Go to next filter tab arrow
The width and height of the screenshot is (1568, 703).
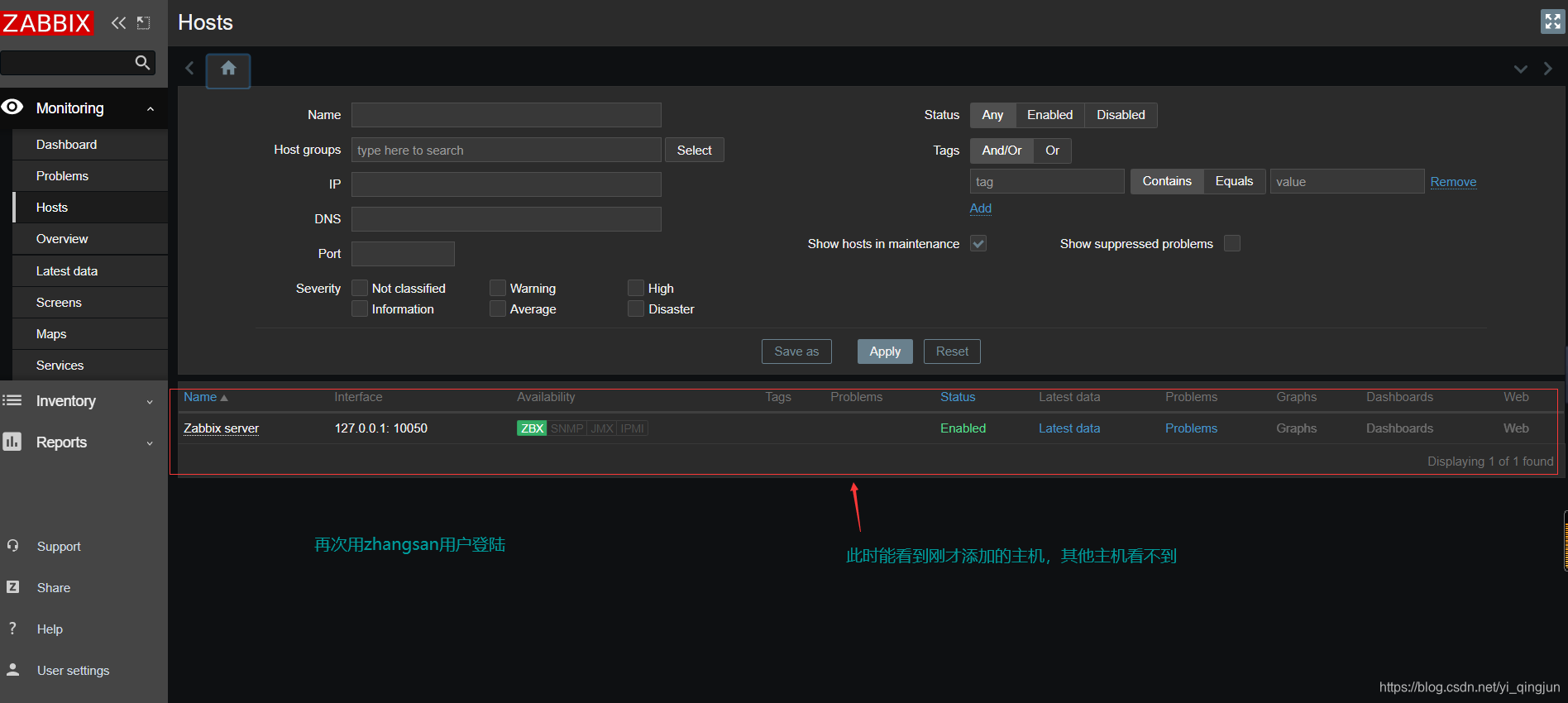[x=1547, y=69]
